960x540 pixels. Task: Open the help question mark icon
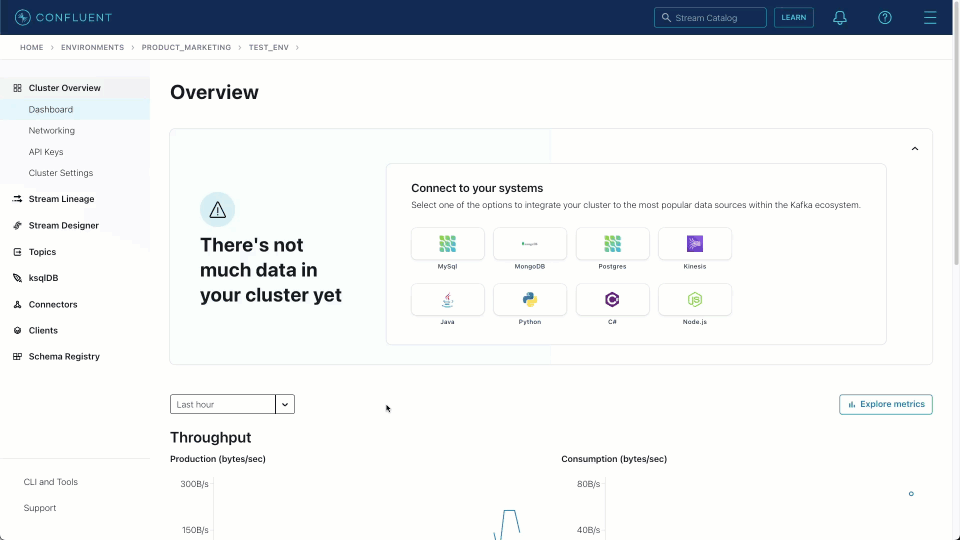[x=885, y=18]
